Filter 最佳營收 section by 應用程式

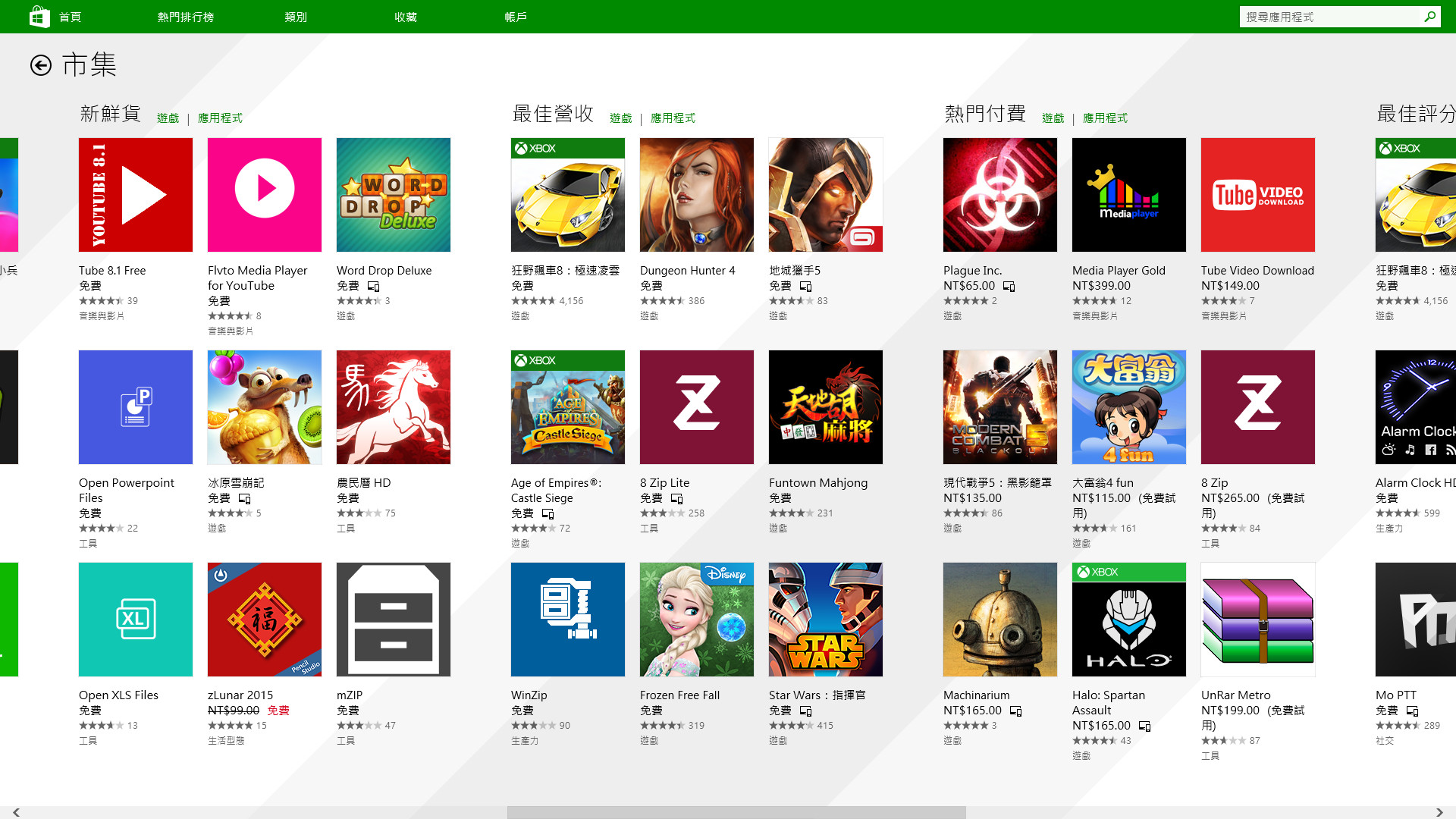(673, 118)
